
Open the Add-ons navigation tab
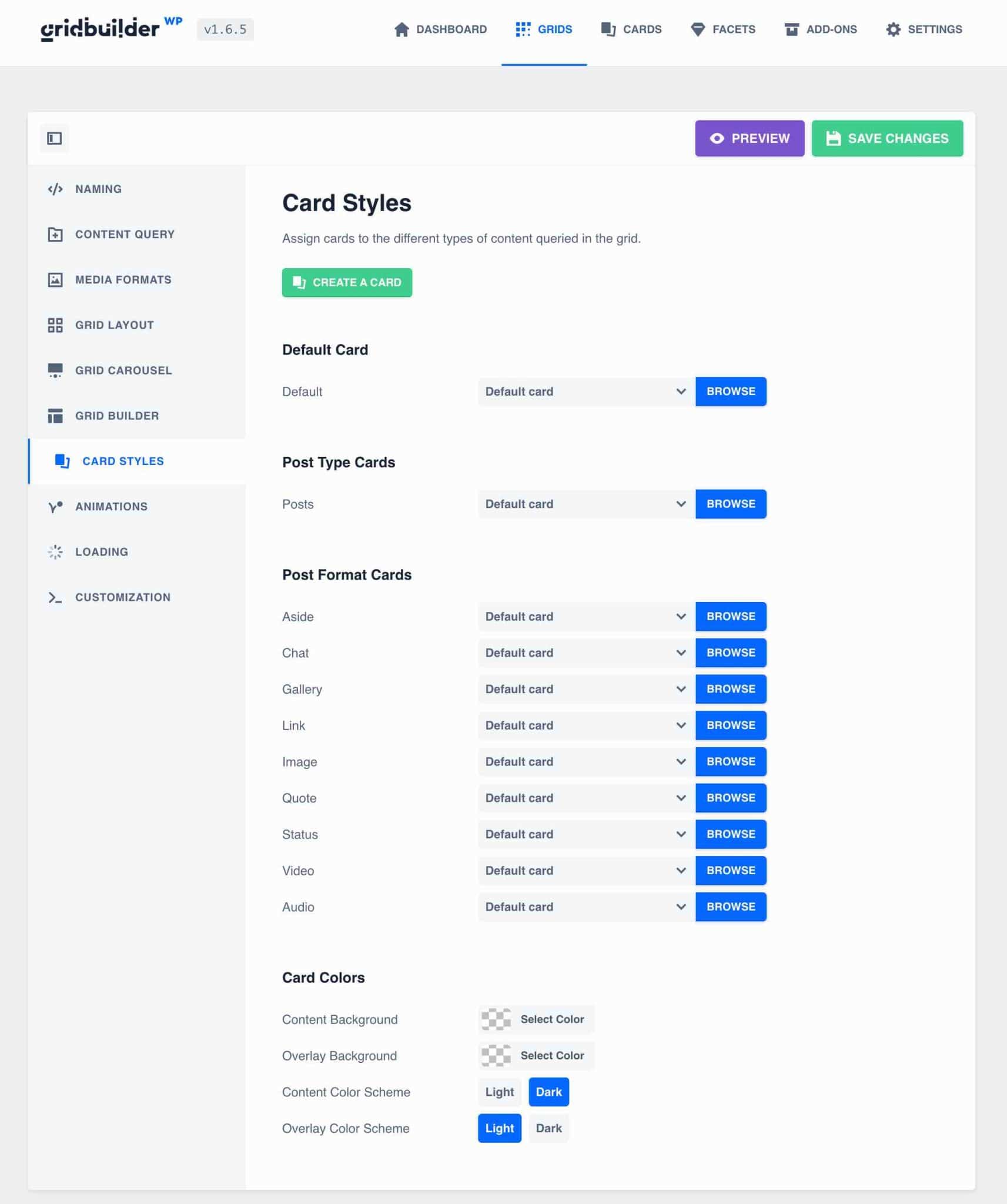[821, 29]
